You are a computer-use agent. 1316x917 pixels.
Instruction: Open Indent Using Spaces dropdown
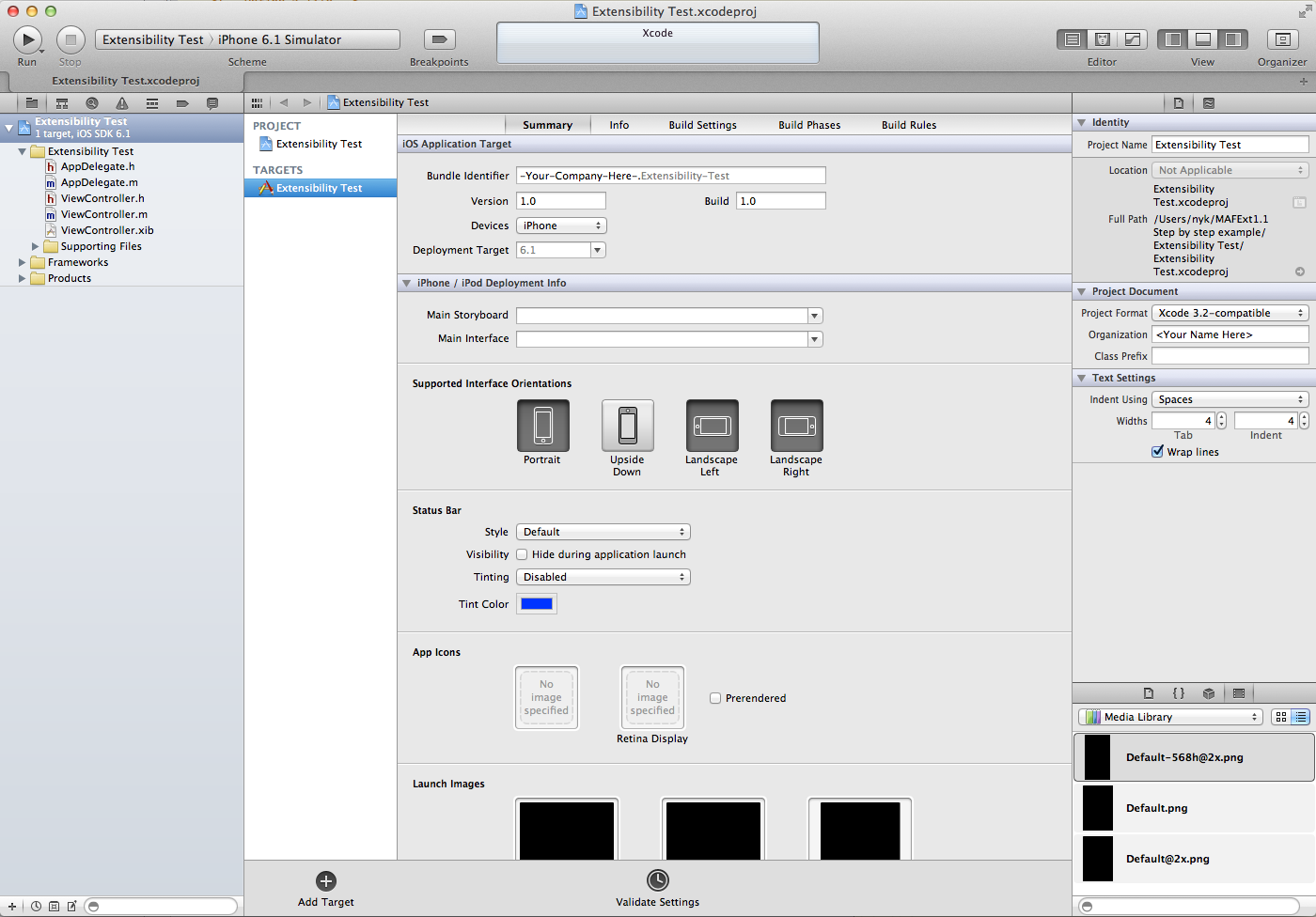point(1230,399)
